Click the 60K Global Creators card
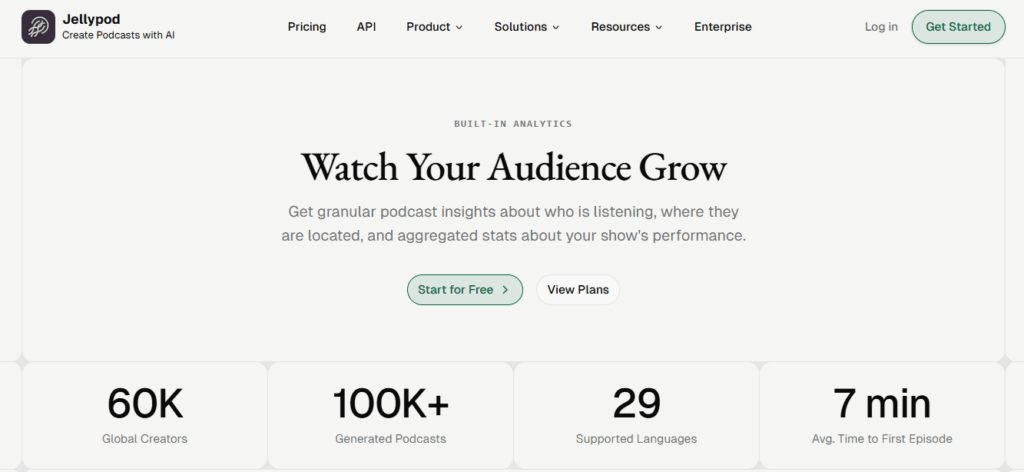The height and width of the screenshot is (472, 1024). (145, 415)
